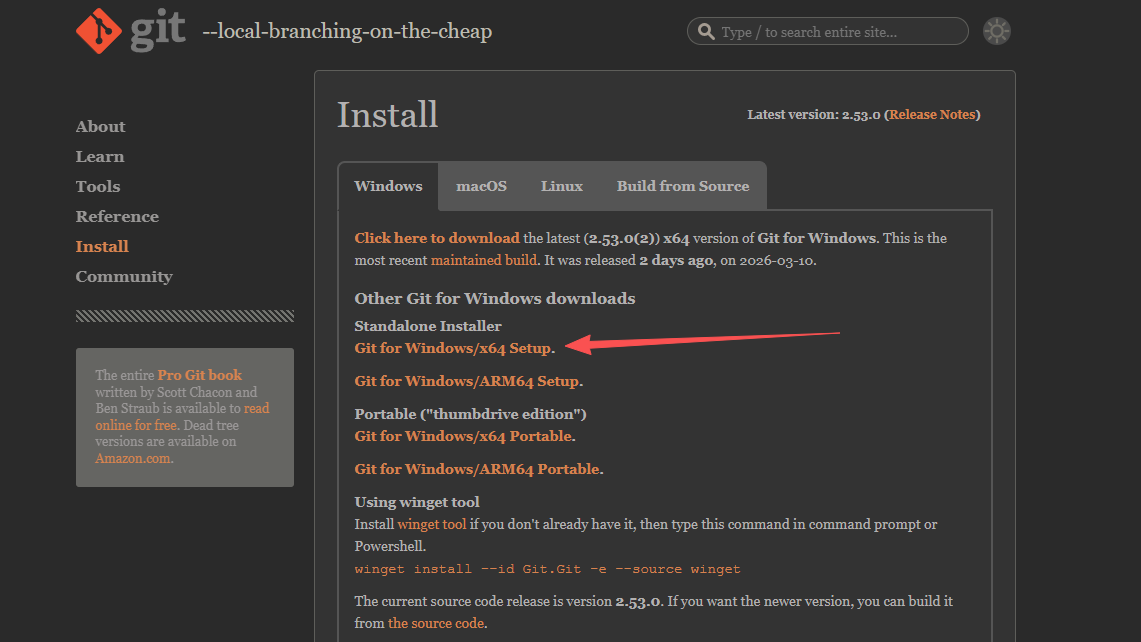This screenshot has width=1141, height=642.
Task: Go to the Learn section
Action: coord(100,157)
